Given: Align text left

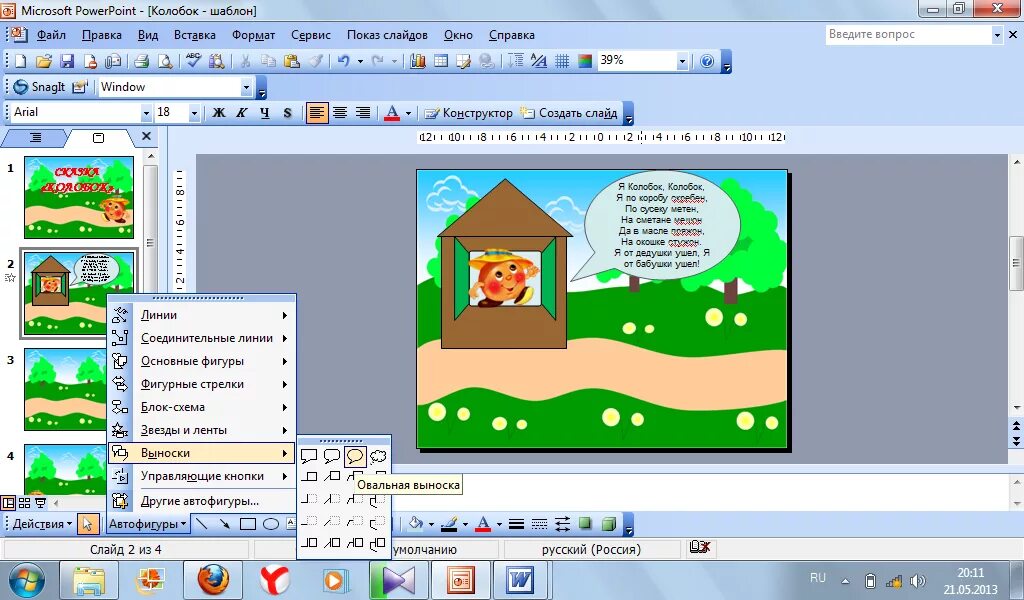Looking at the screenshot, I should 317,113.
